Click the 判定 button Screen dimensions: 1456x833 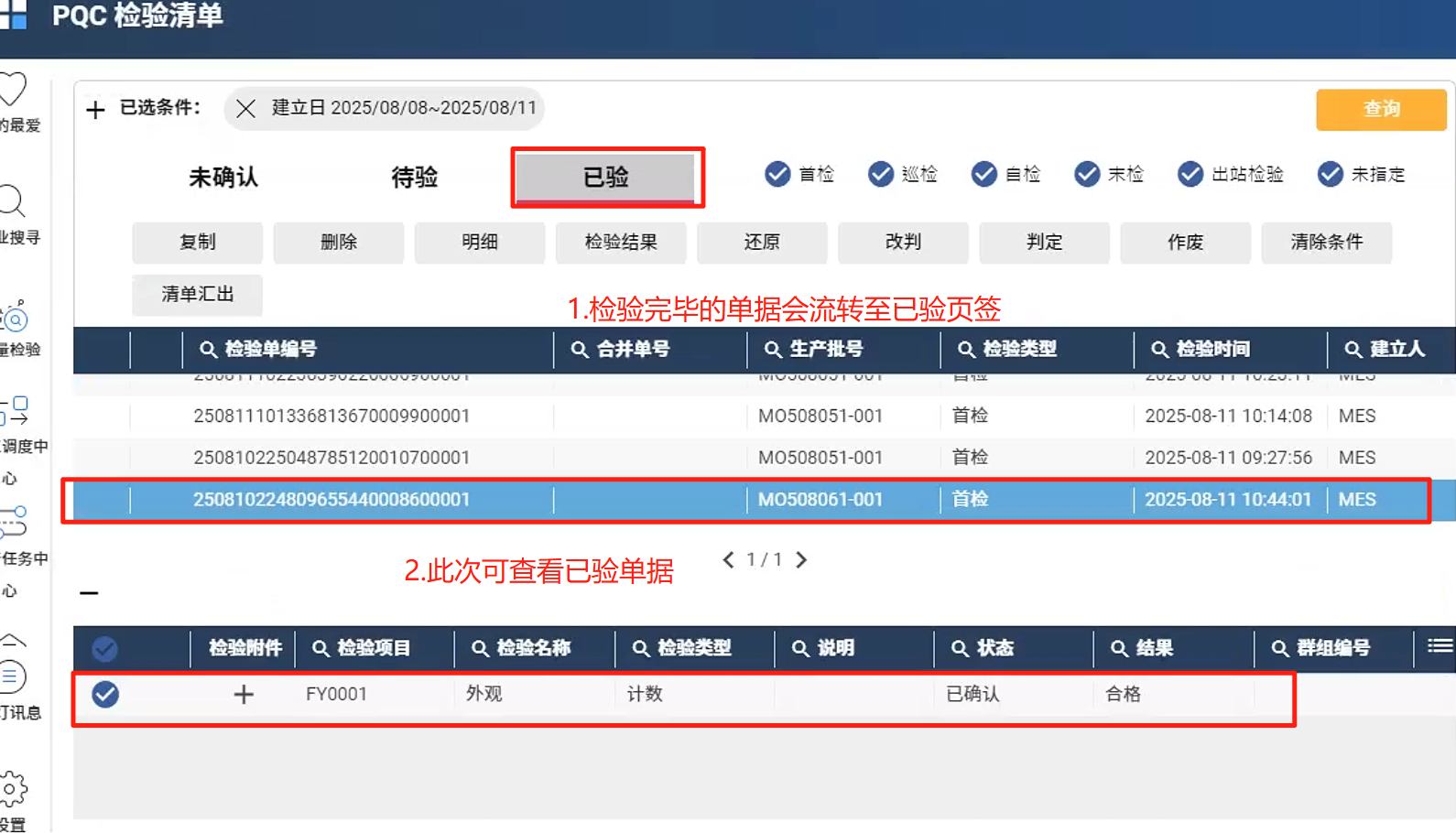coord(1044,243)
